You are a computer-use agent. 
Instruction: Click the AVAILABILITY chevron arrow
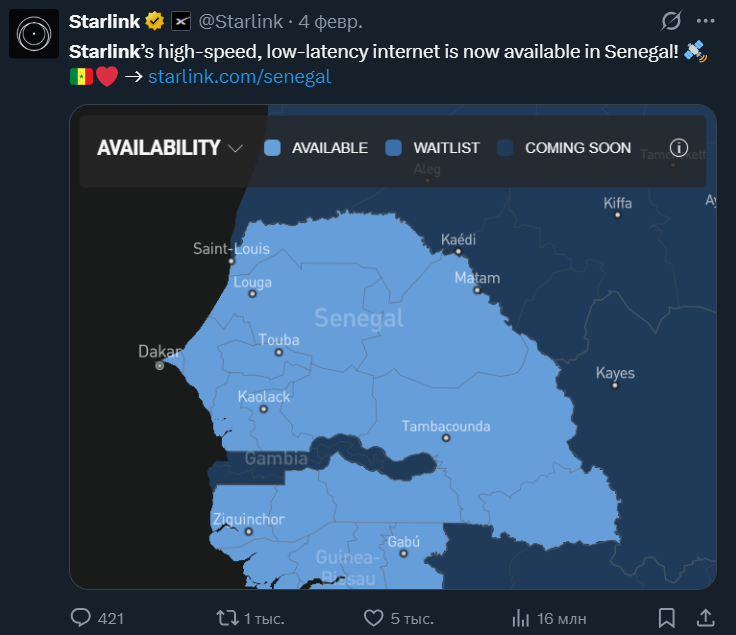pos(236,149)
